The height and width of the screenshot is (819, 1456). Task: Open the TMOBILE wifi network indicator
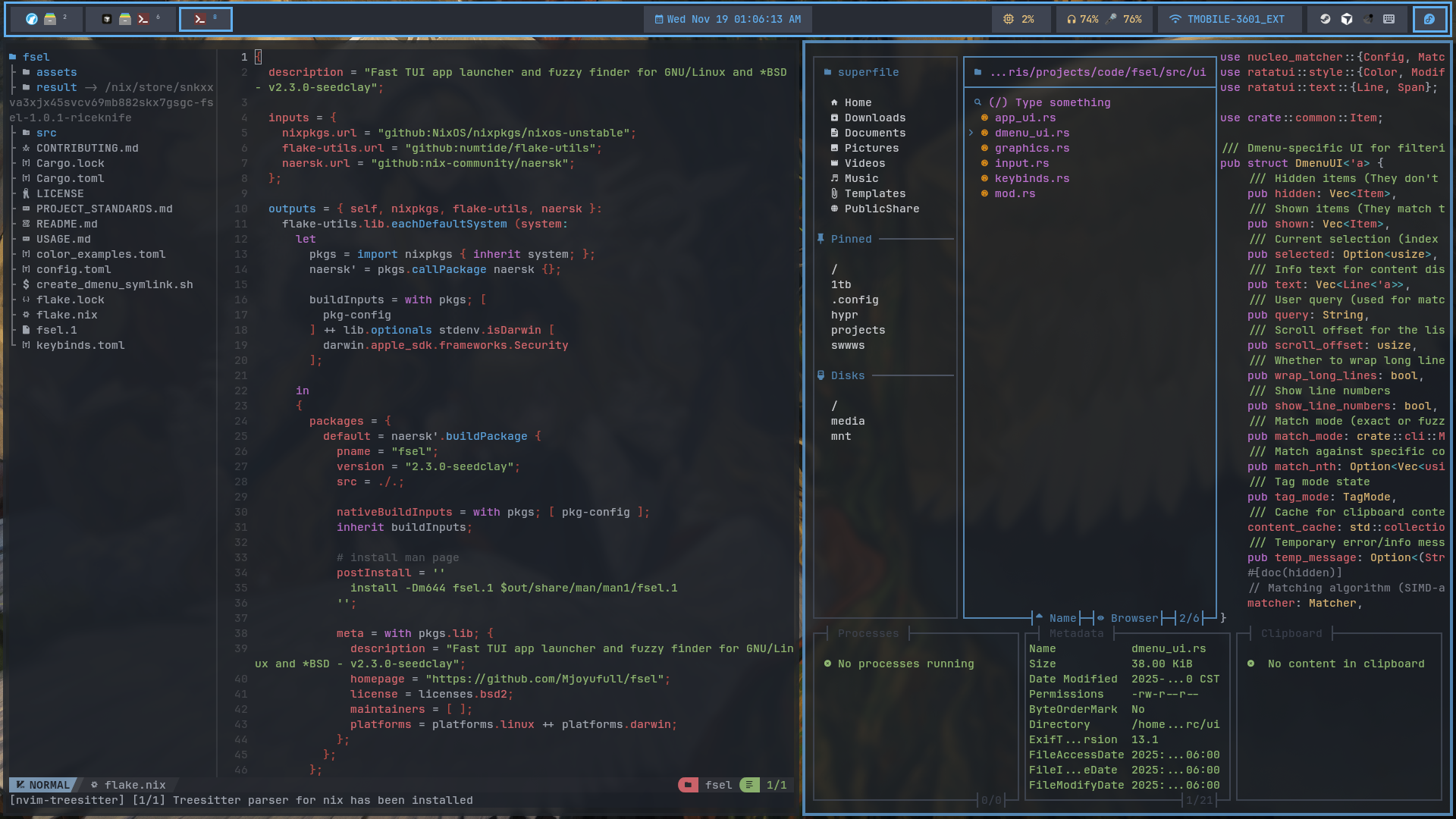pos(1227,19)
